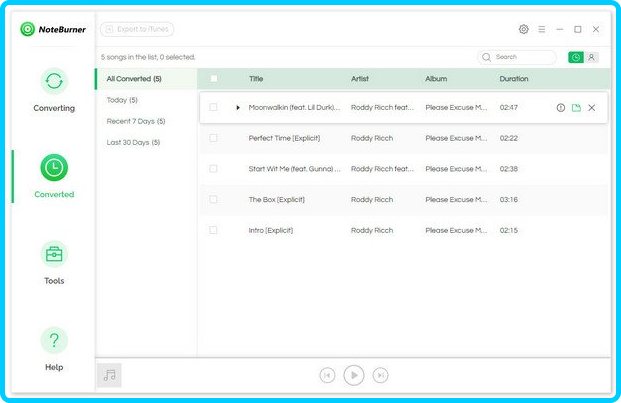Click the search magnifier icon
621x403 pixels.
pos(486,57)
